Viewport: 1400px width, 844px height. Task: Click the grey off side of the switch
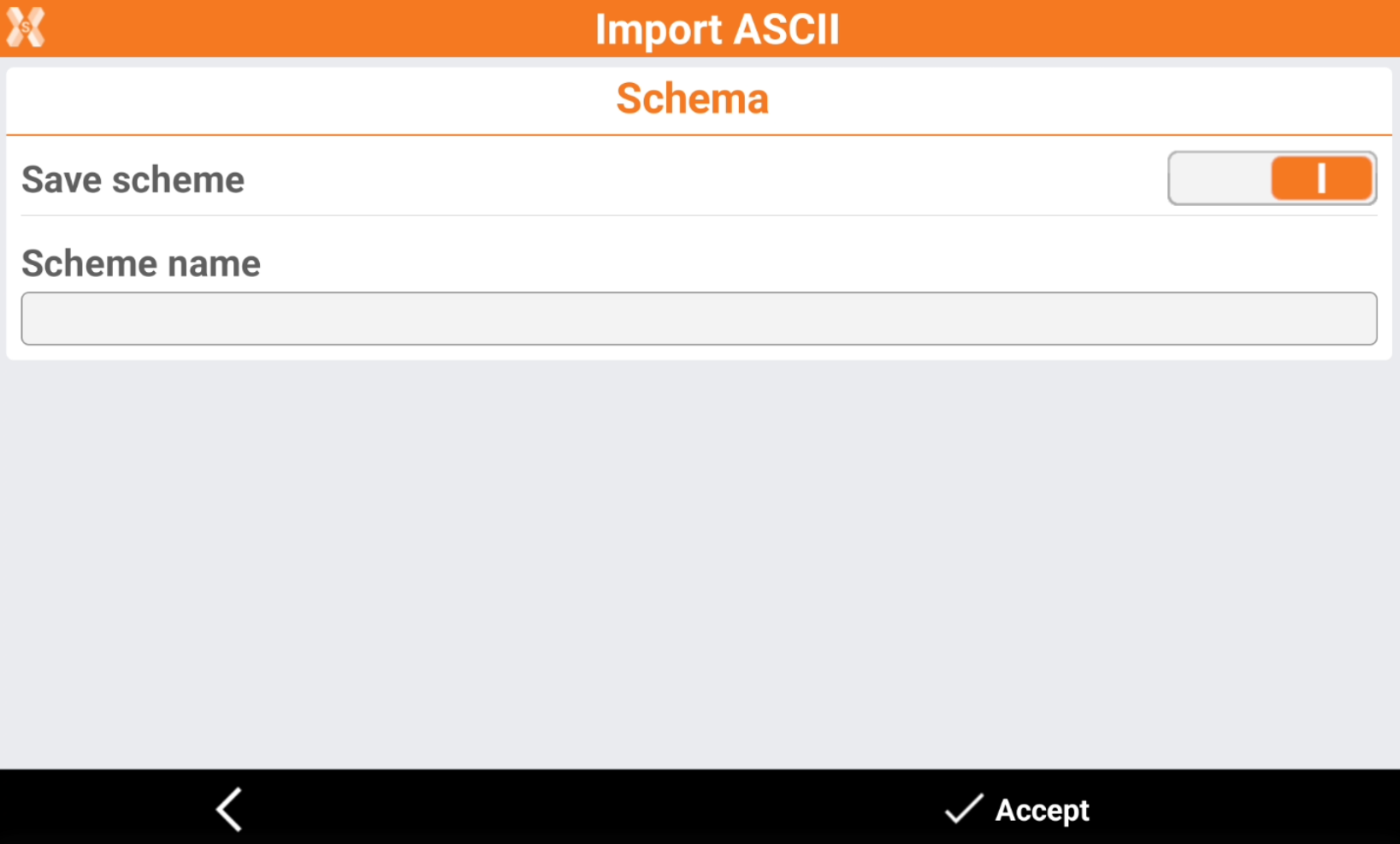tap(1219, 179)
